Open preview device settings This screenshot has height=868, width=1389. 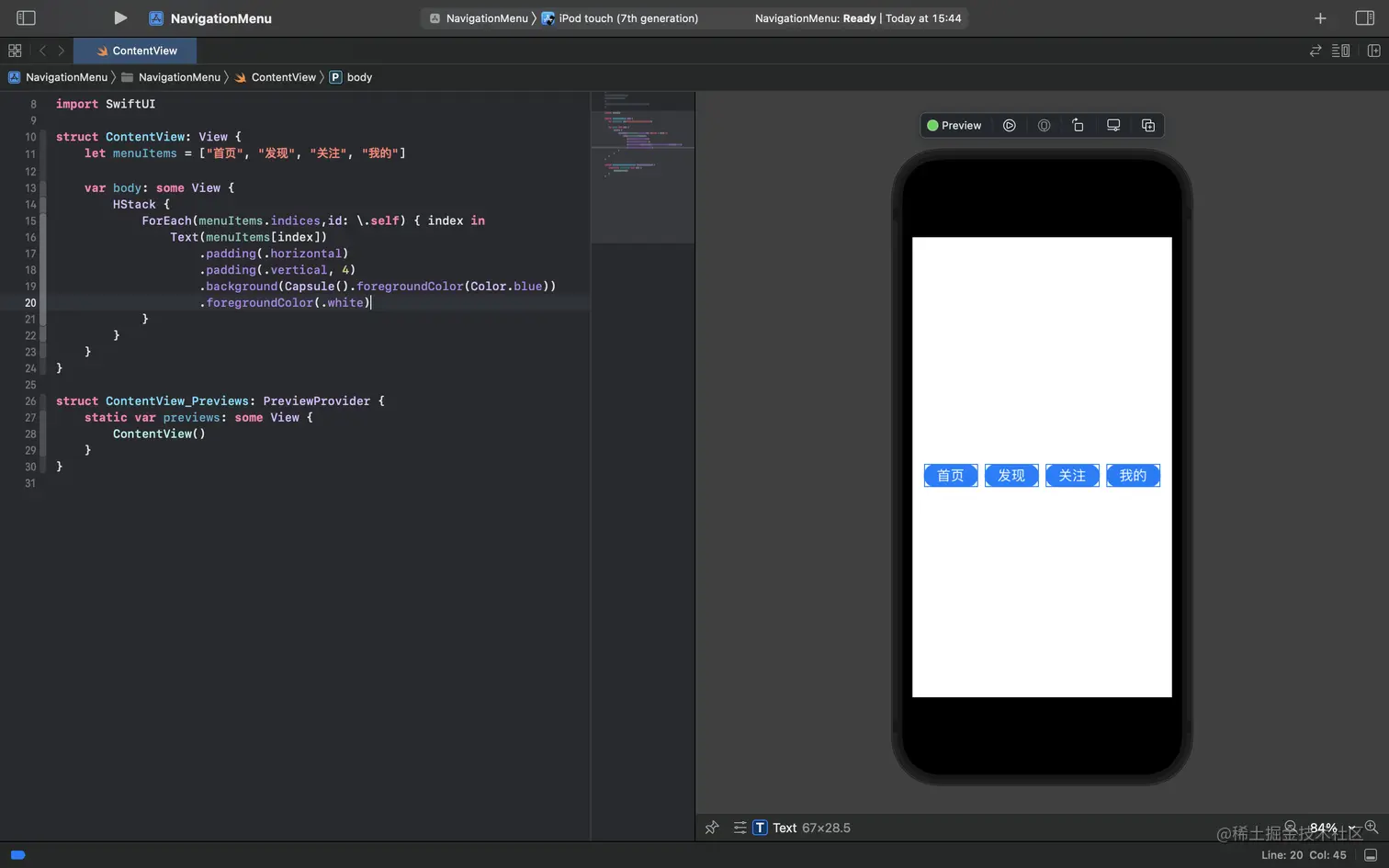tap(1113, 125)
